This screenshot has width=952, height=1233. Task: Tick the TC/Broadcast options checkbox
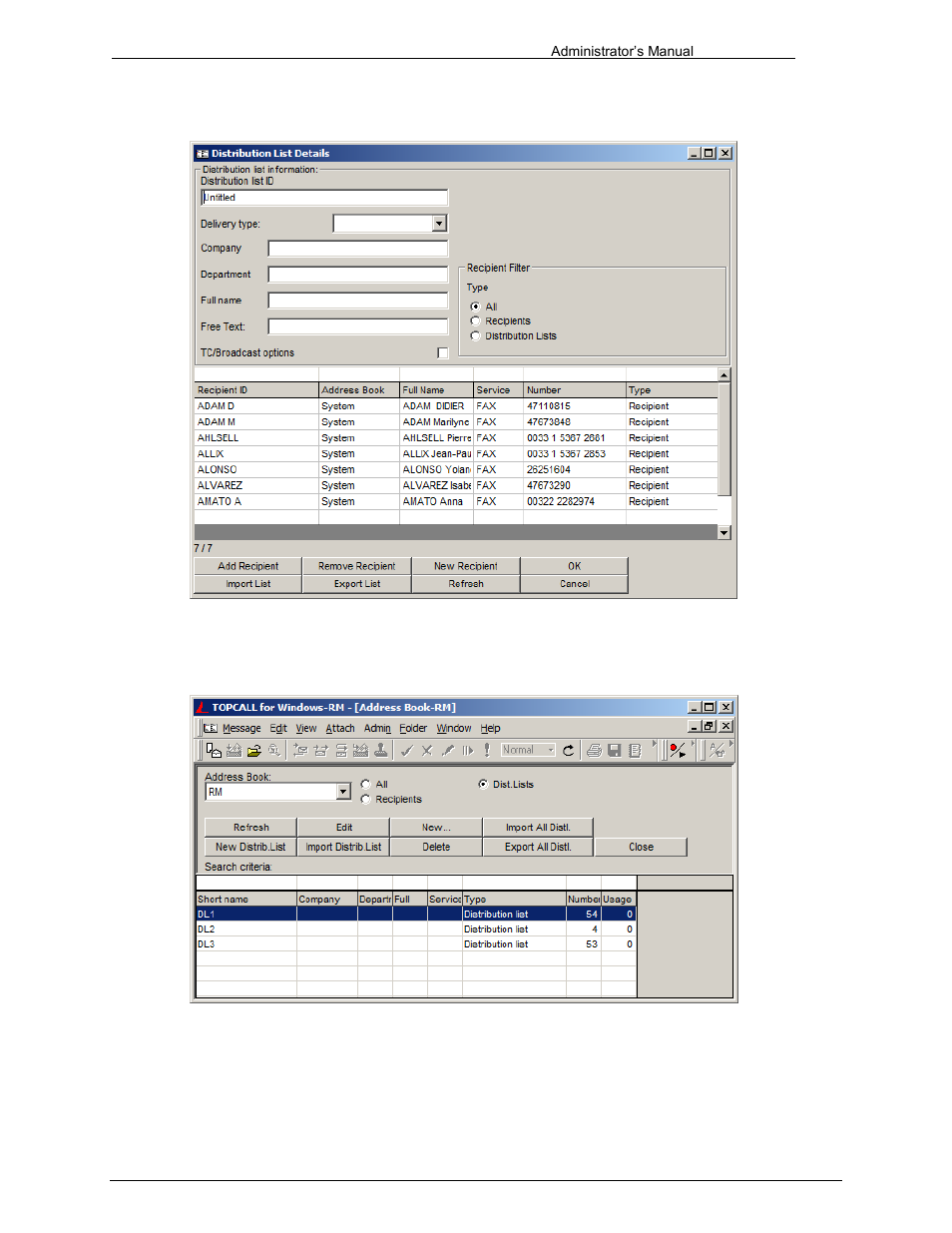click(443, 353)
